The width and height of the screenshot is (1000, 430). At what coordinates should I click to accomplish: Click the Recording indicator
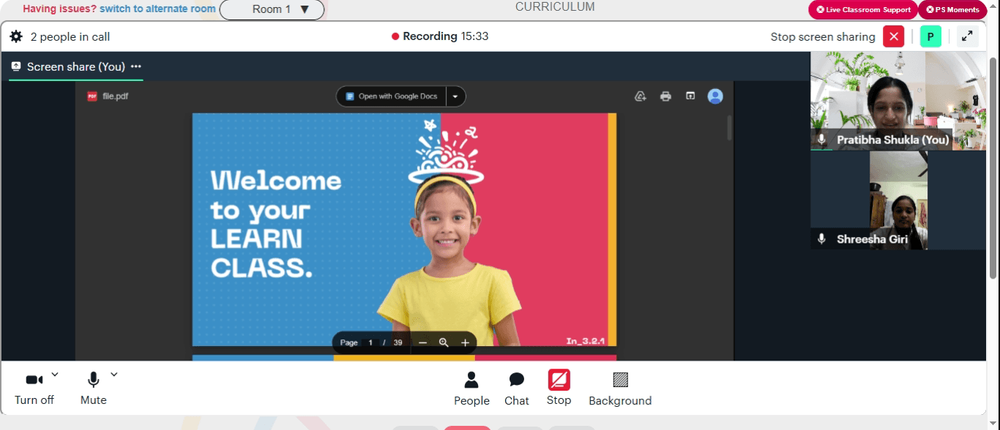click(440, 36)
